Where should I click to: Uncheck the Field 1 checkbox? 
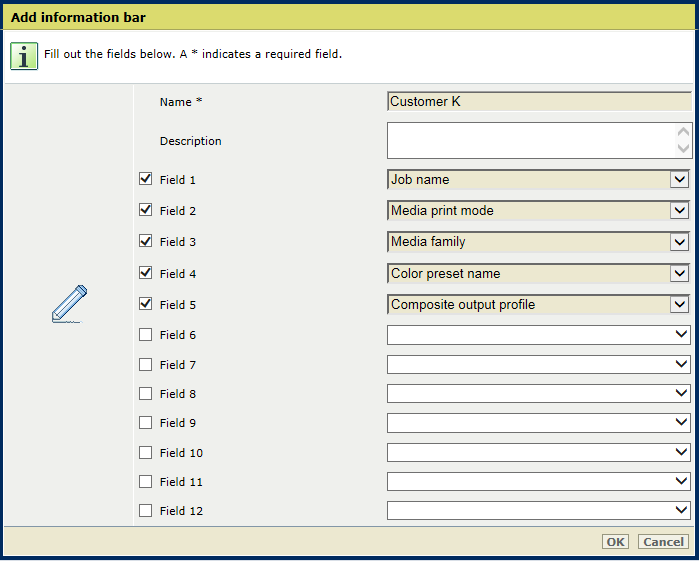[x=145, y=179]
